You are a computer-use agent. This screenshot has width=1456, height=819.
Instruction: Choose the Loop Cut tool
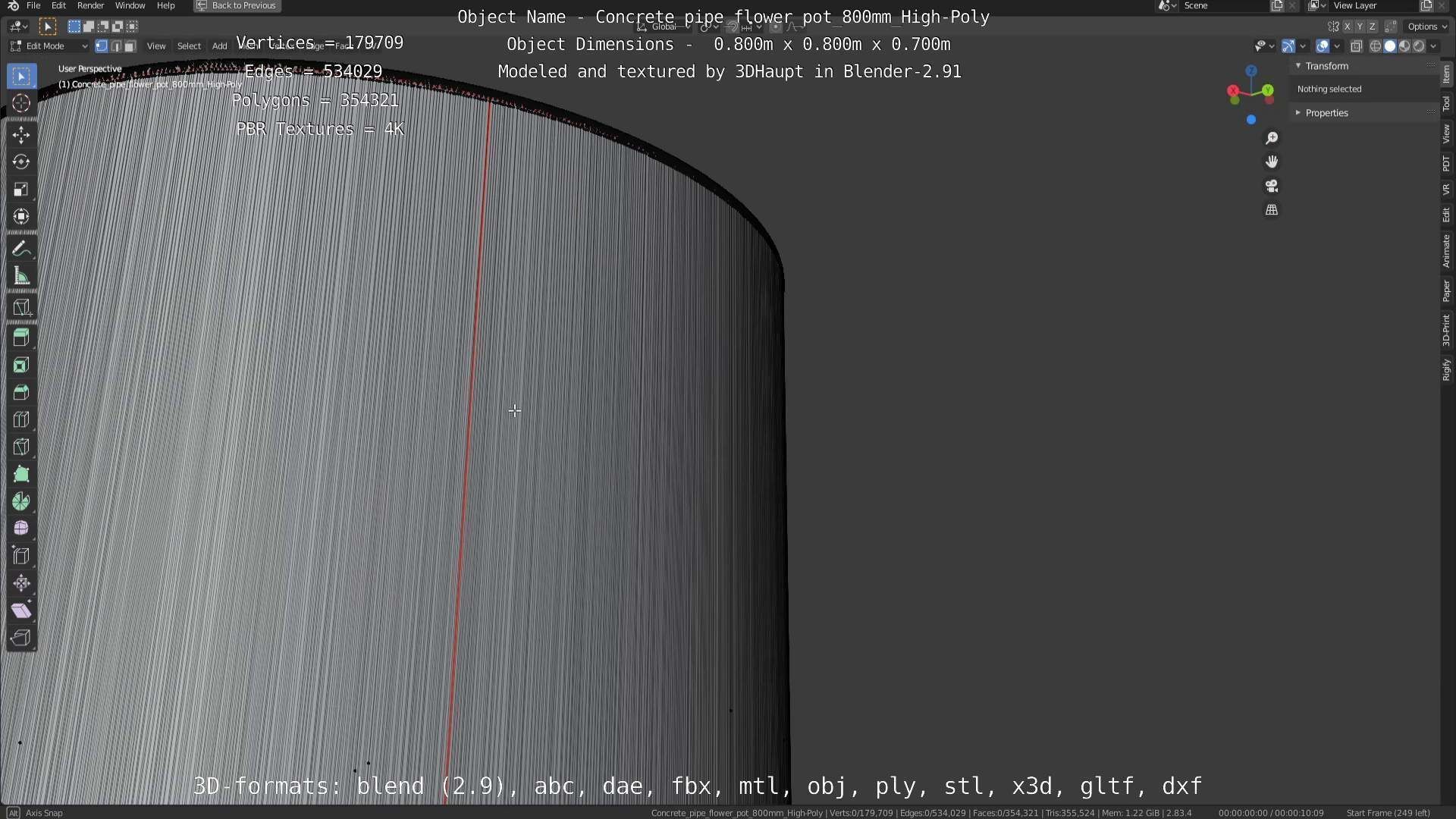point(21,419)
